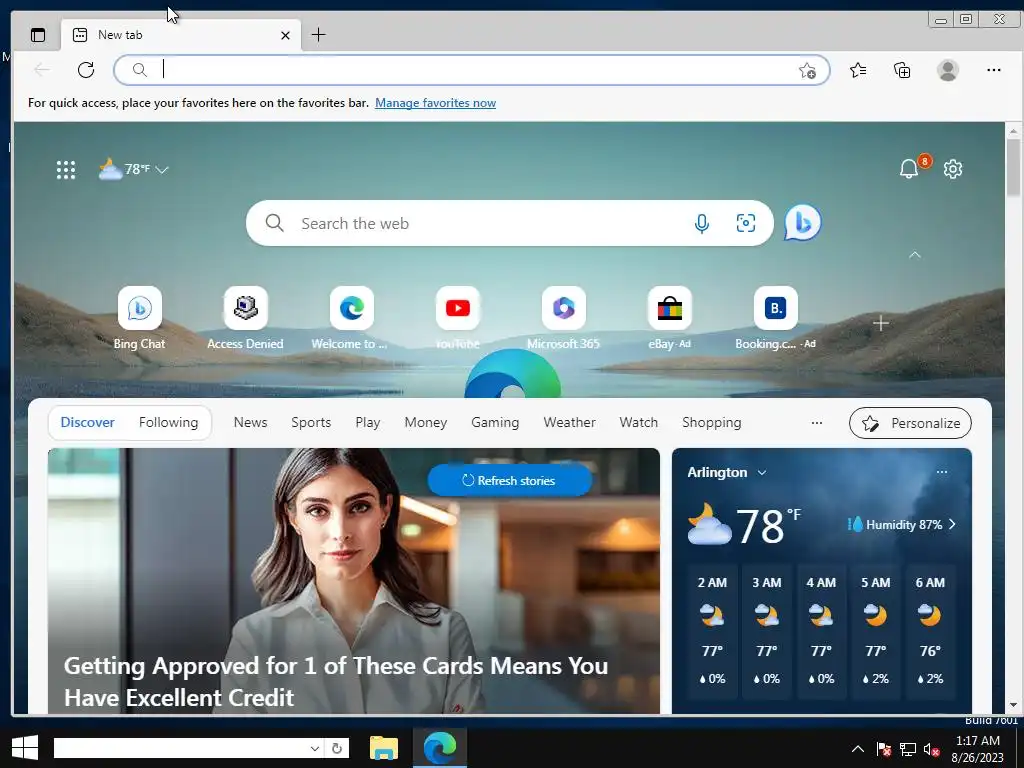This screenshot has height=768, width=1024.
Task: Add this page to favorites star icon
Action: [807, 70]
